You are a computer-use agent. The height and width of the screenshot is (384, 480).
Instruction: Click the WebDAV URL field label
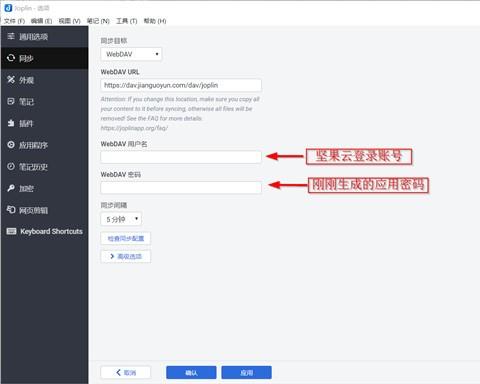pyautogui.click(x=120, y=72)
